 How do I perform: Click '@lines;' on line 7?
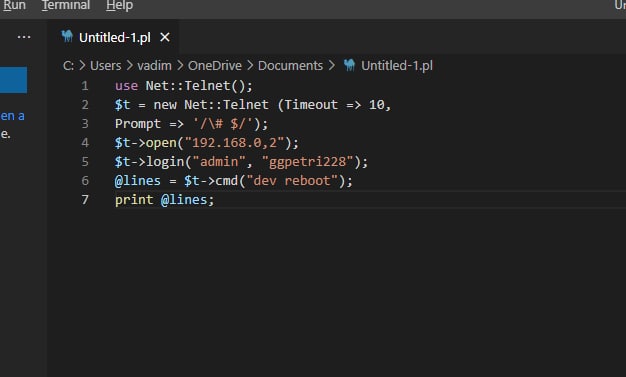coord(188,200)
